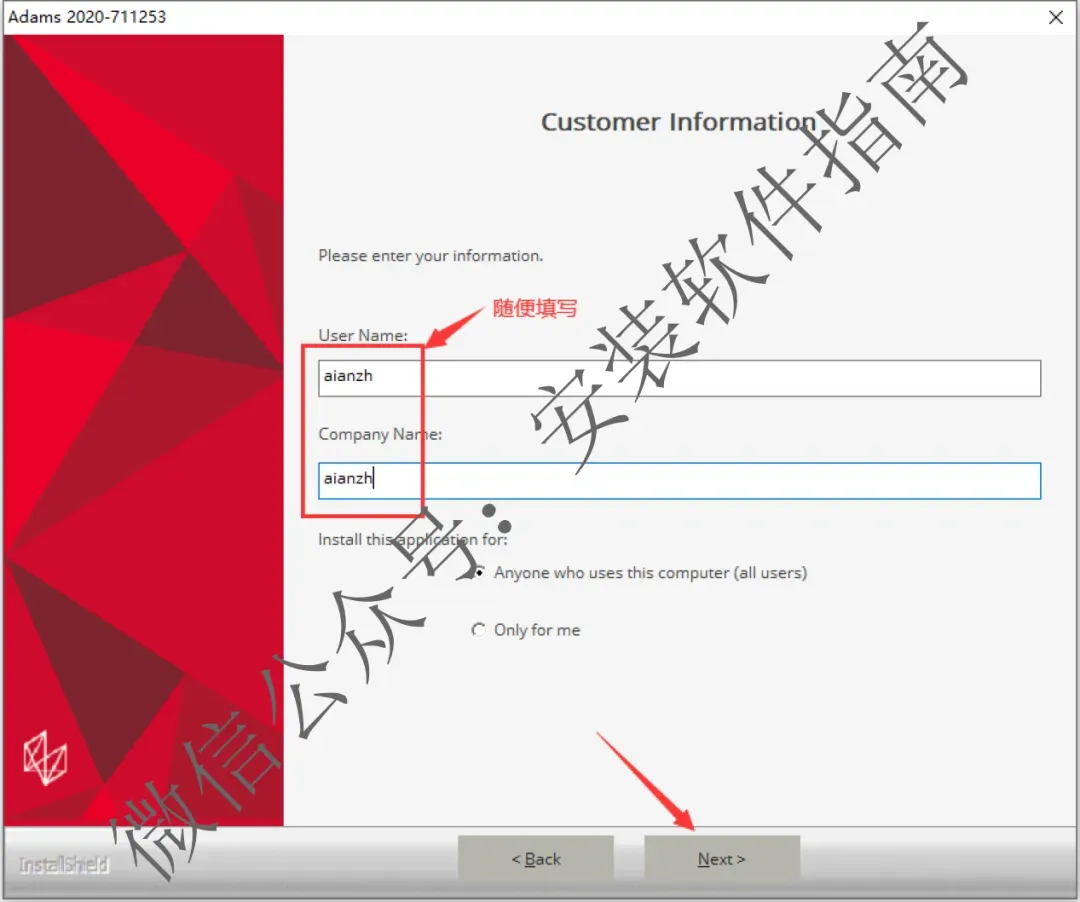Click the 'Please enter your information.' text
1080x902 pixels.
pyautogui.click(x=430, y=255)
